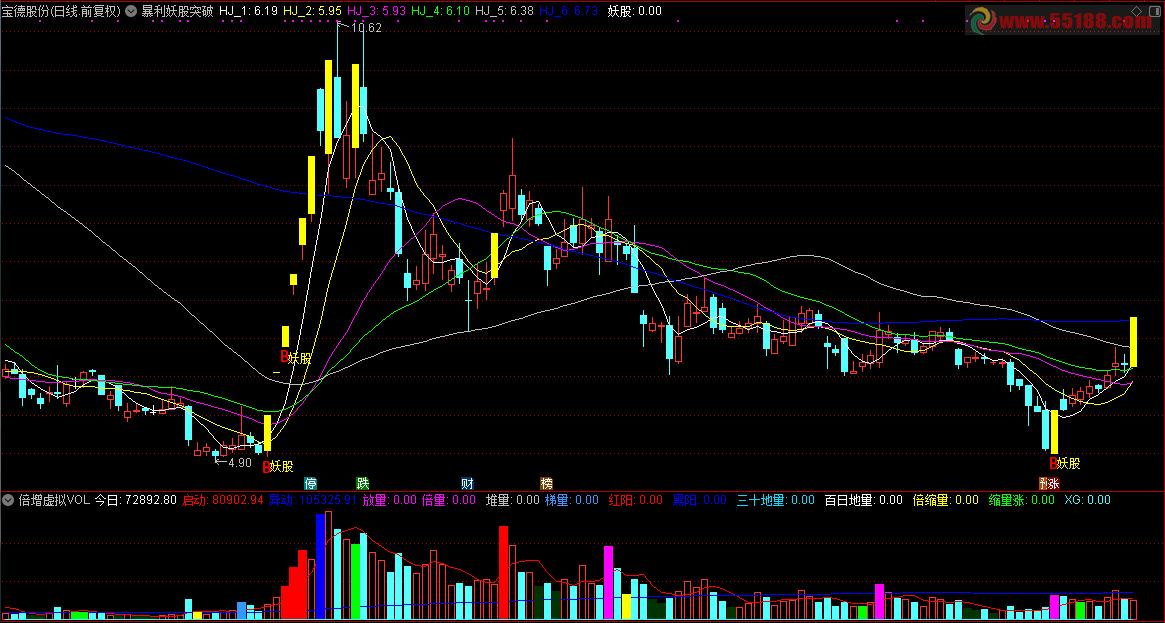The image size is (1165, 623).
Task: Select the 黑阳: 0.00 label
Action: coord(699,500)
